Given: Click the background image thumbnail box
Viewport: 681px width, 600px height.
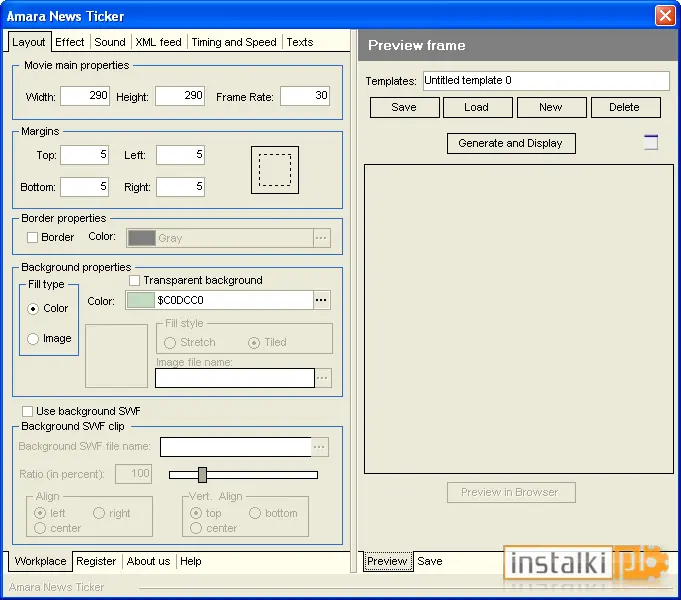Looking at the screenshot, I should pyautogui.click(x=116, y=356).
